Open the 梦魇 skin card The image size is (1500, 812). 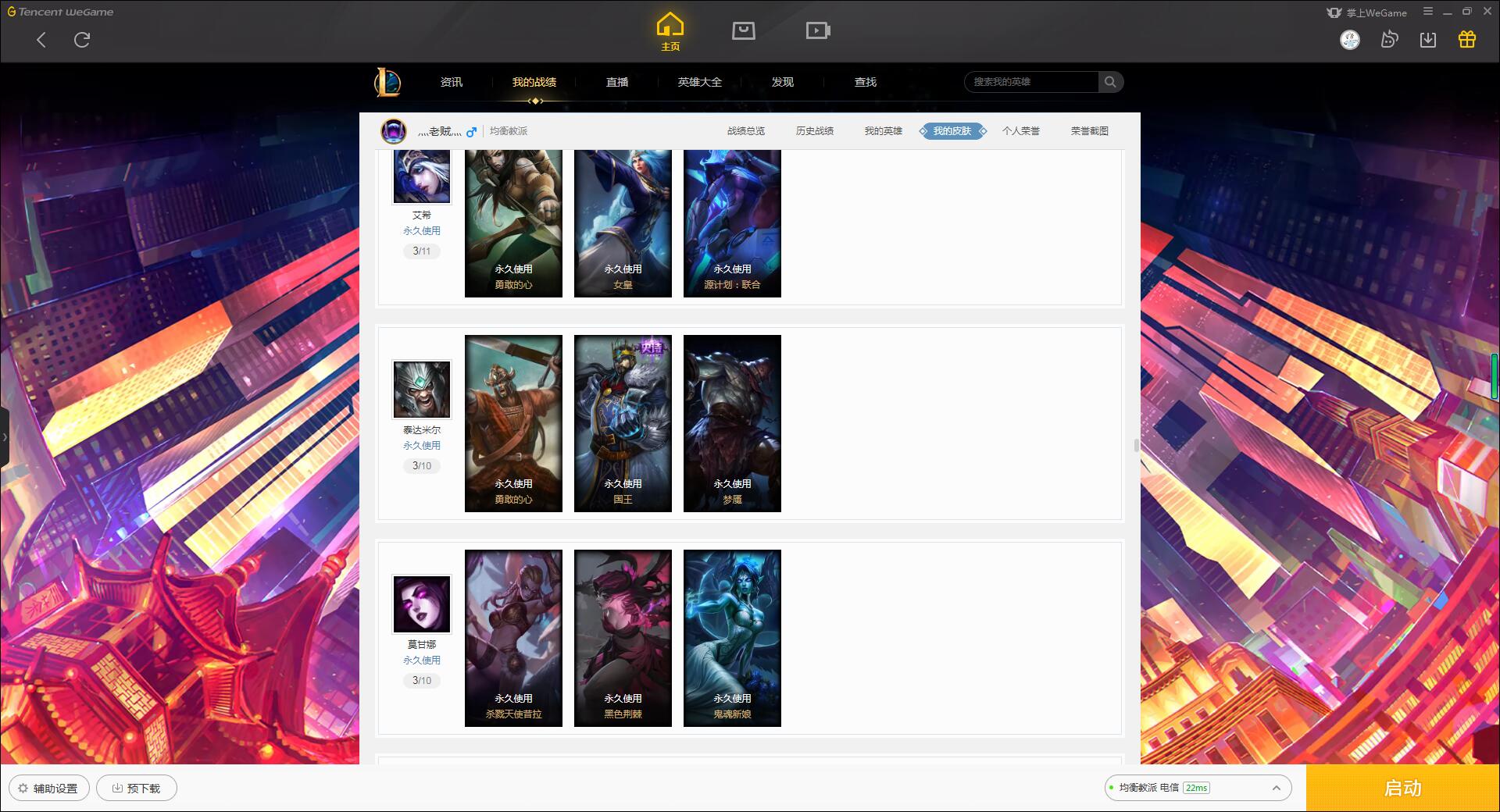(732, 423)
